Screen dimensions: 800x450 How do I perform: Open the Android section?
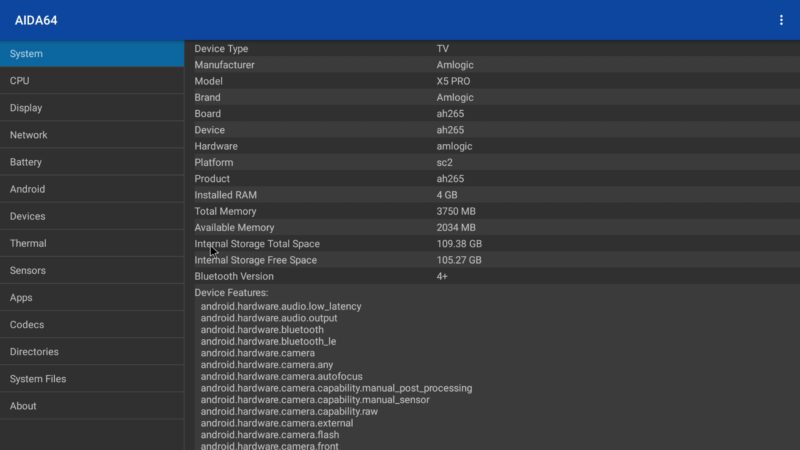[92, 189]
